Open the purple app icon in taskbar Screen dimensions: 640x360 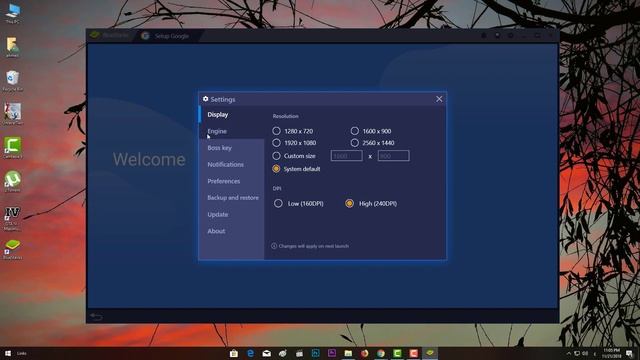point(332,353)
